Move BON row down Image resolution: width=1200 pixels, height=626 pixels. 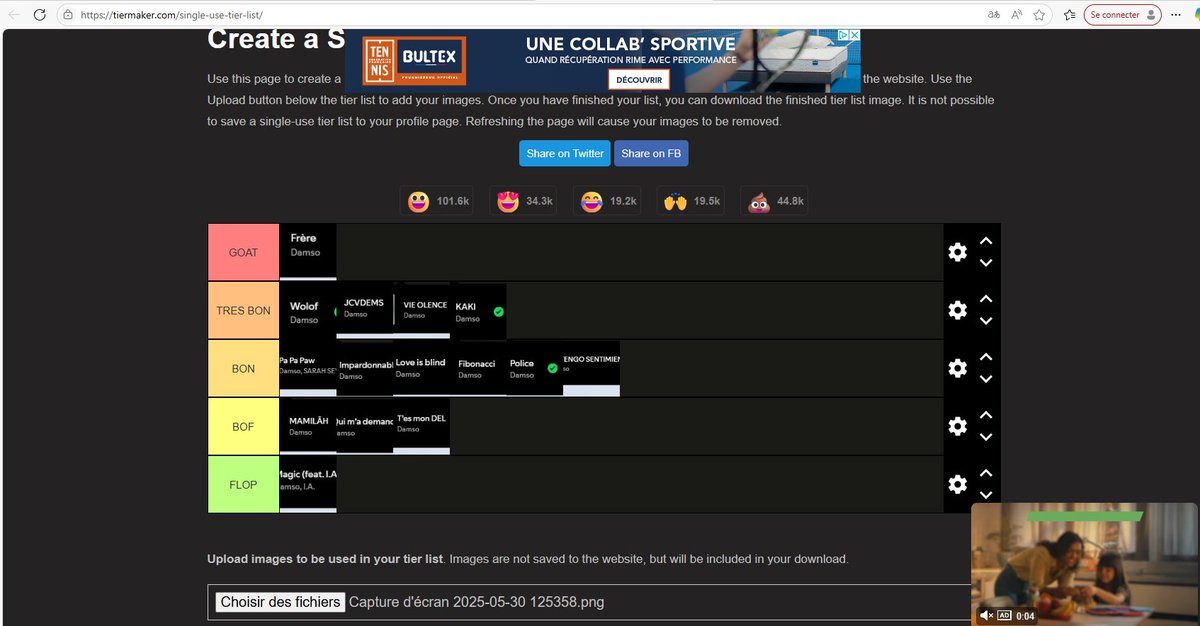tap(985, 379)
